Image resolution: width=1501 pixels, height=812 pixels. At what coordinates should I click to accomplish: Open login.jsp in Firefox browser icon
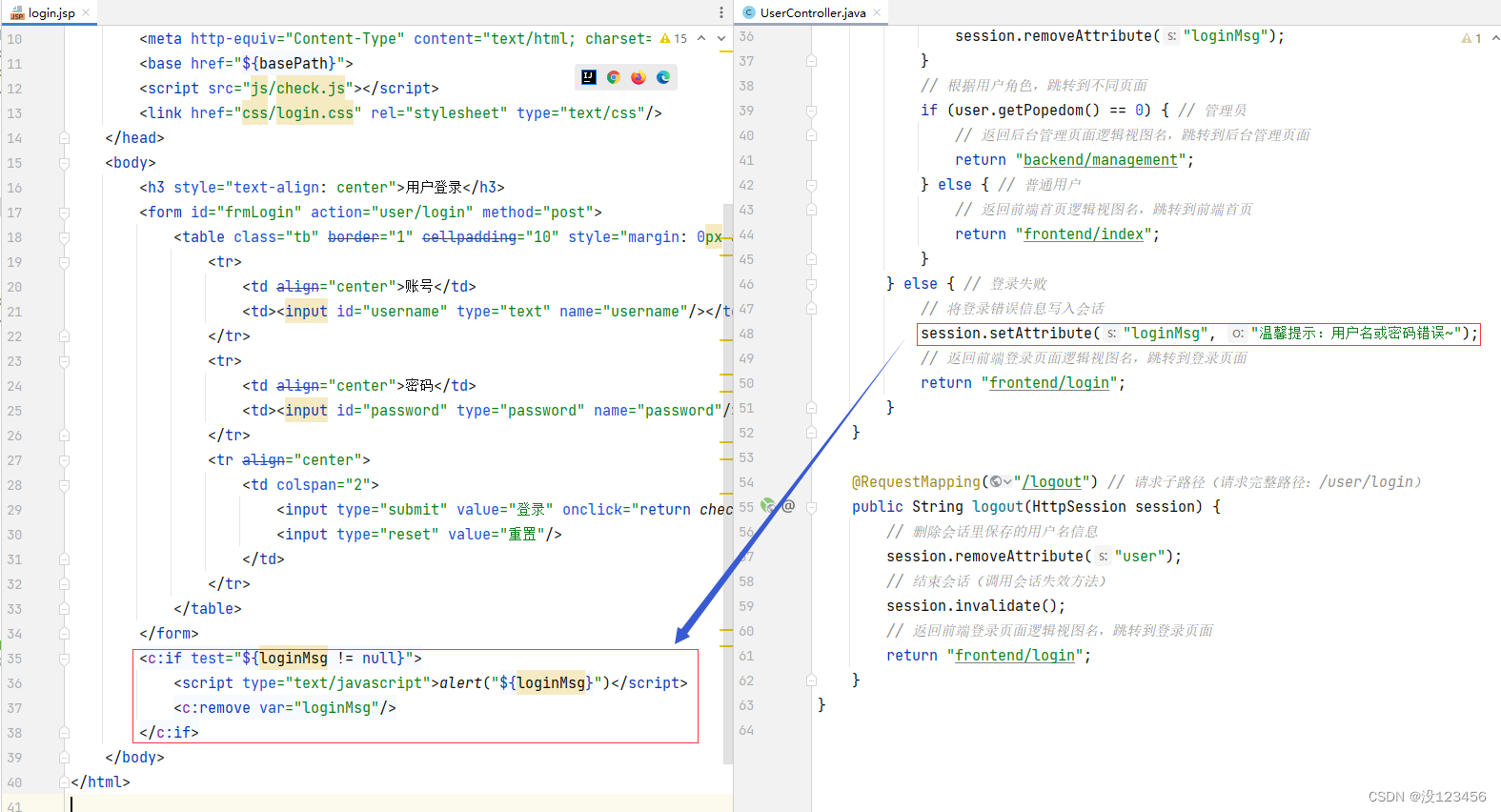[x=639, y=77]
